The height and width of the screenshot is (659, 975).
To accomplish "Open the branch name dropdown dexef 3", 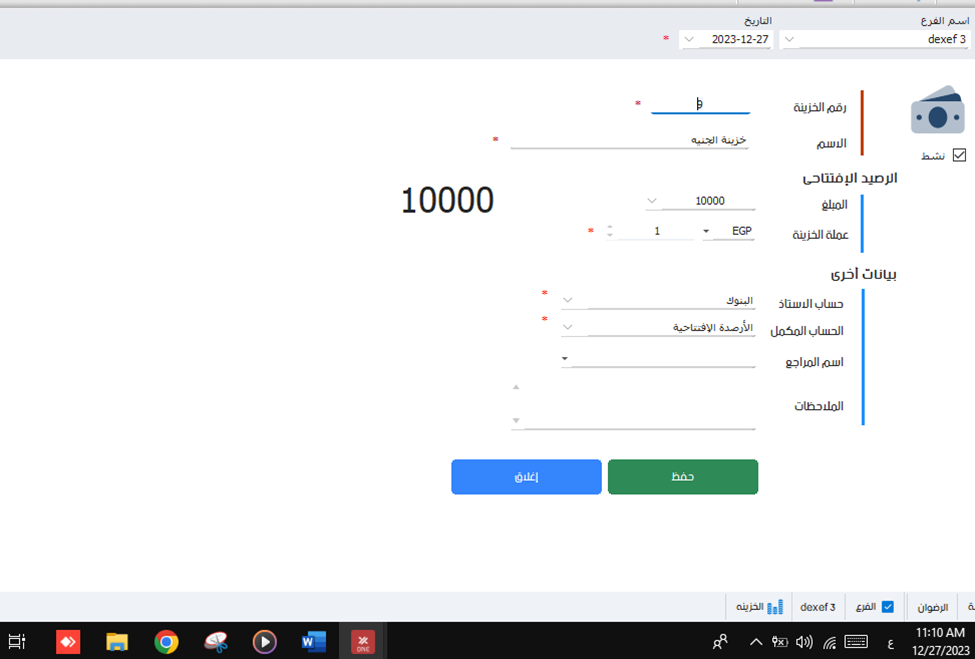I will click(789, 40).
